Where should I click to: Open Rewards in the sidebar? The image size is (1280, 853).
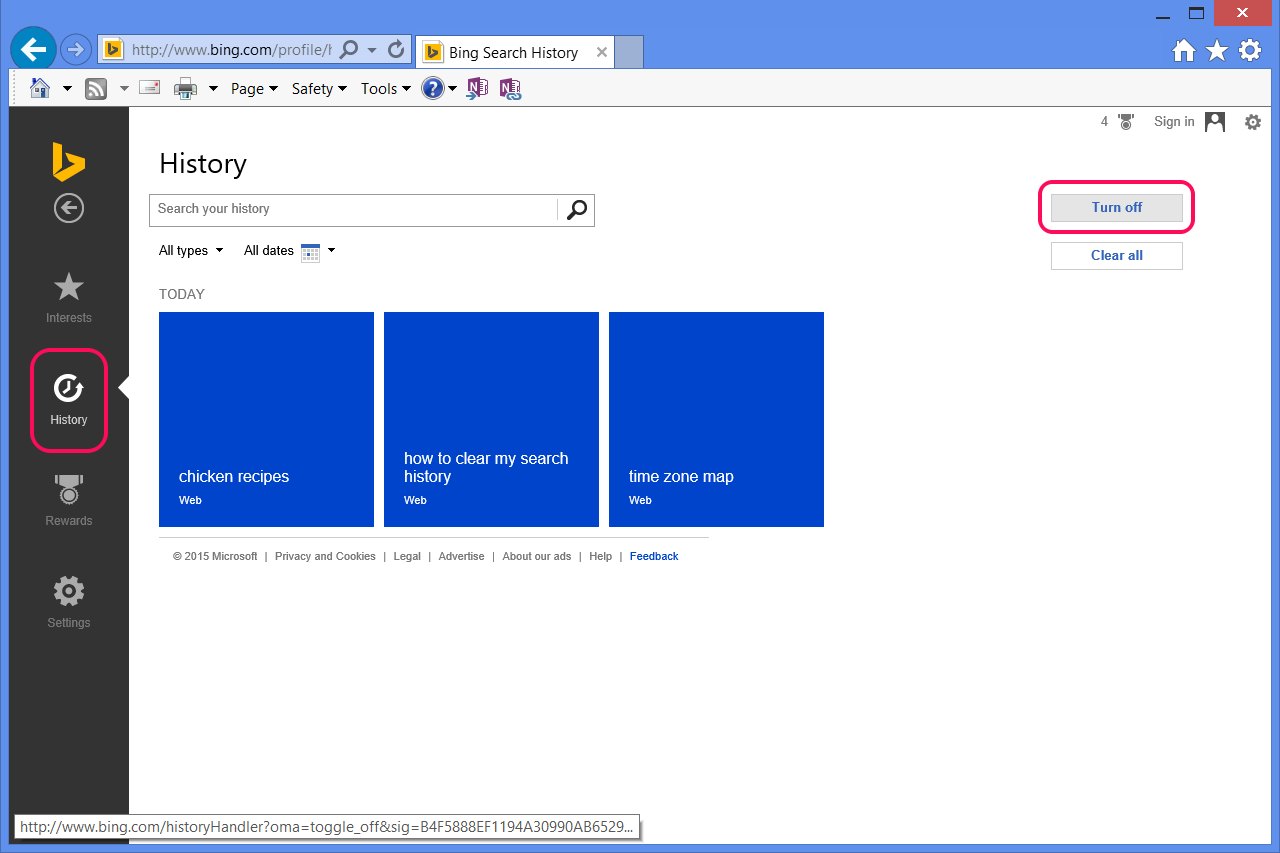[x=68, y=501]
